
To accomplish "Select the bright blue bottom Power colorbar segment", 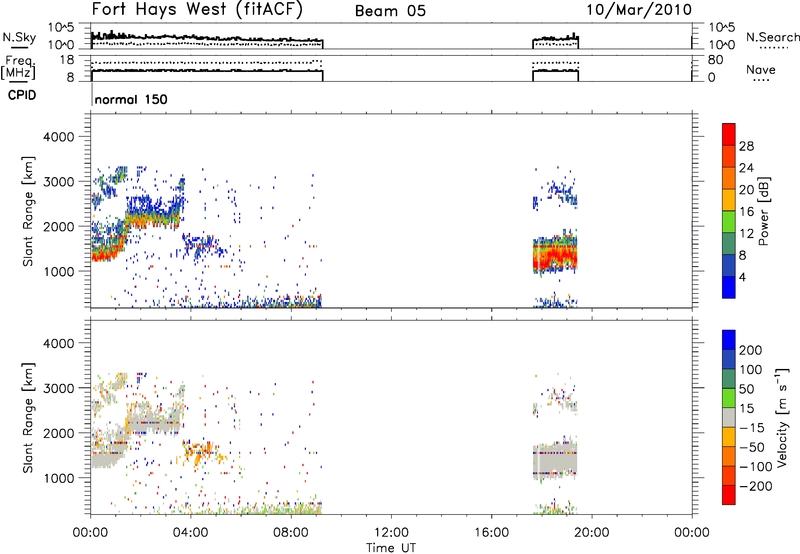I will pos(729,287).
